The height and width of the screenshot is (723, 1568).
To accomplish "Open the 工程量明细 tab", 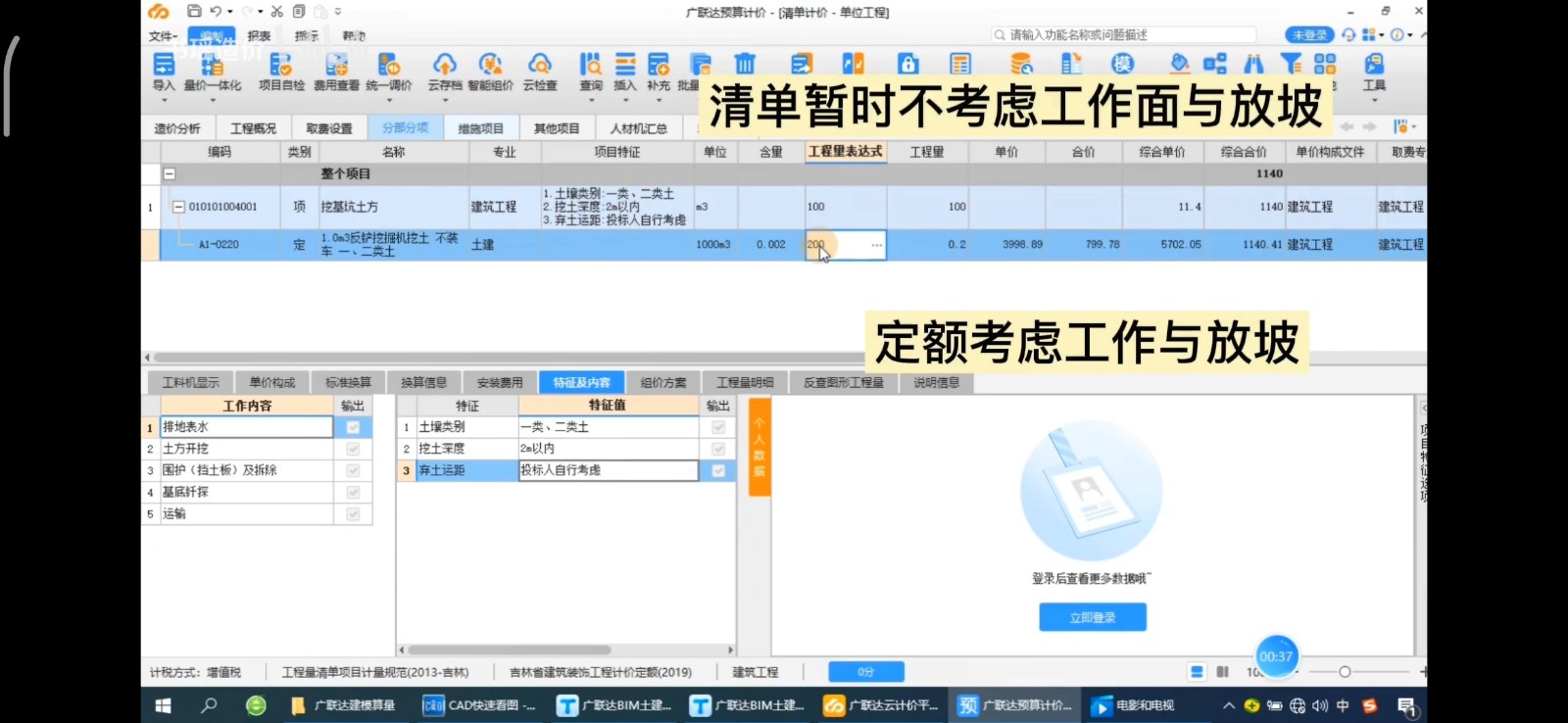I will (745, 382).
